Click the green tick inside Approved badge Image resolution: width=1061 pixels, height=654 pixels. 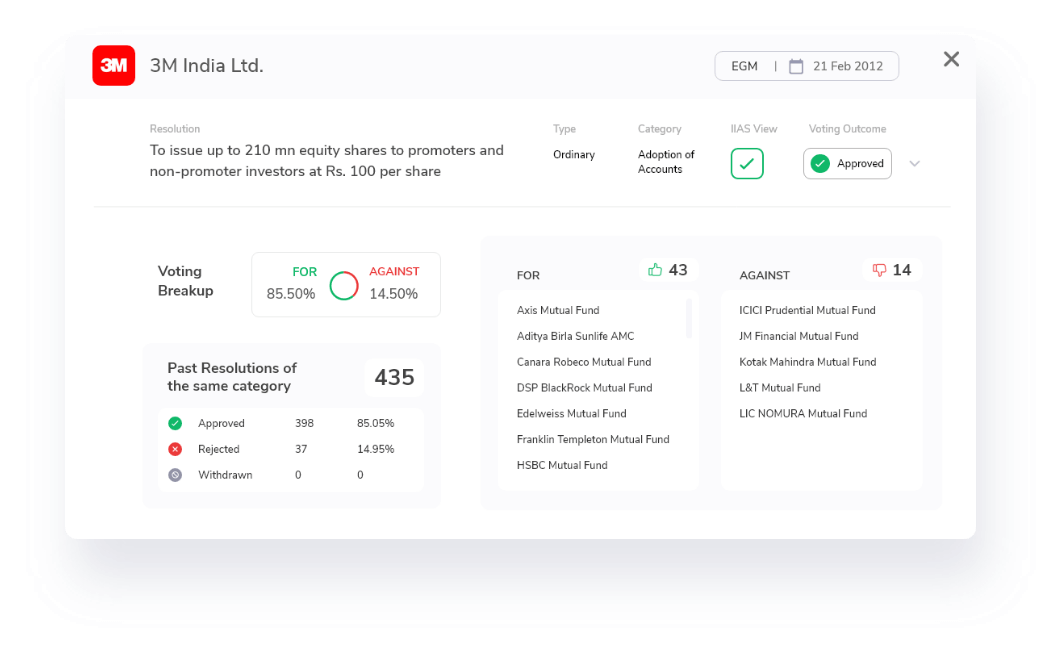[x=820, y=164]
